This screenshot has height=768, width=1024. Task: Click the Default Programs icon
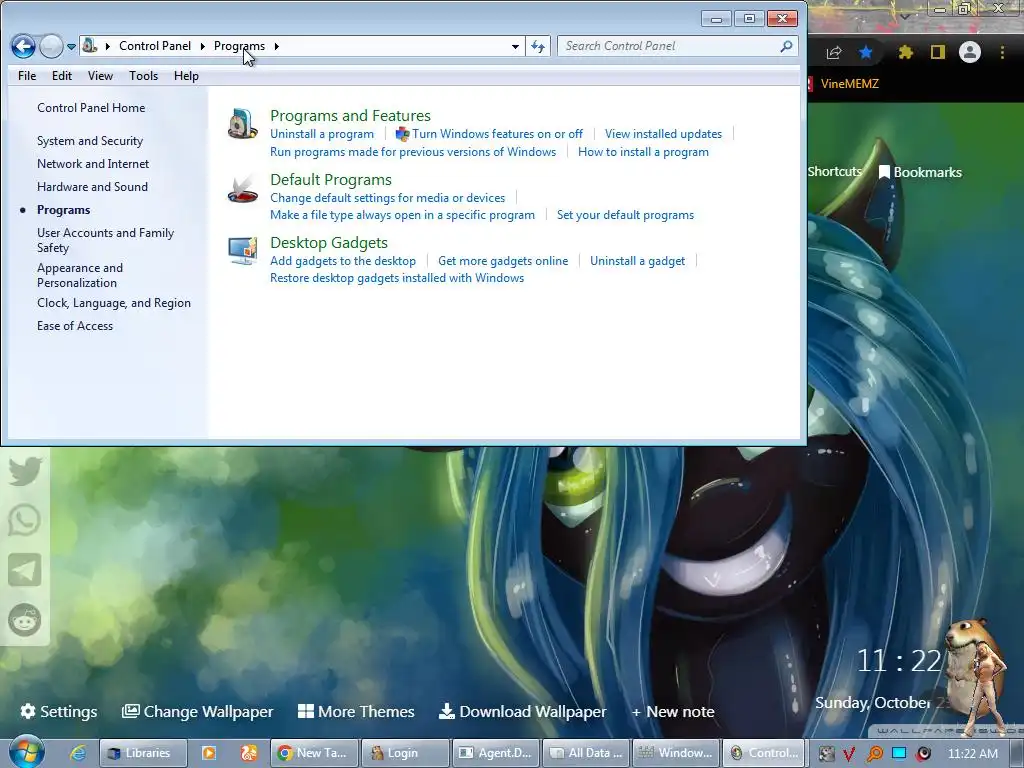coord(242,188)
